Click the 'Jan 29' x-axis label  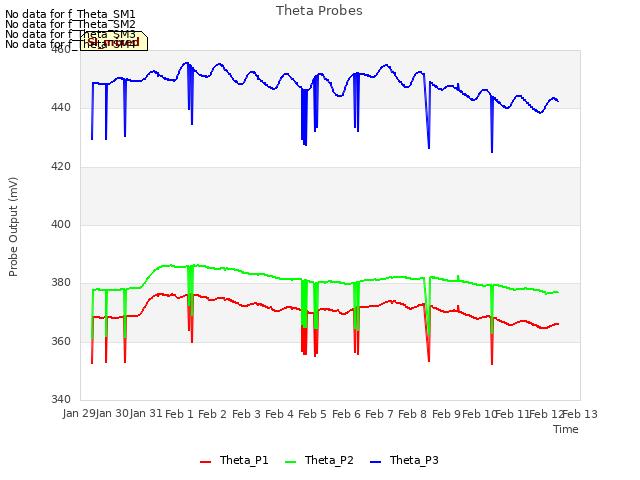[79, 414]
